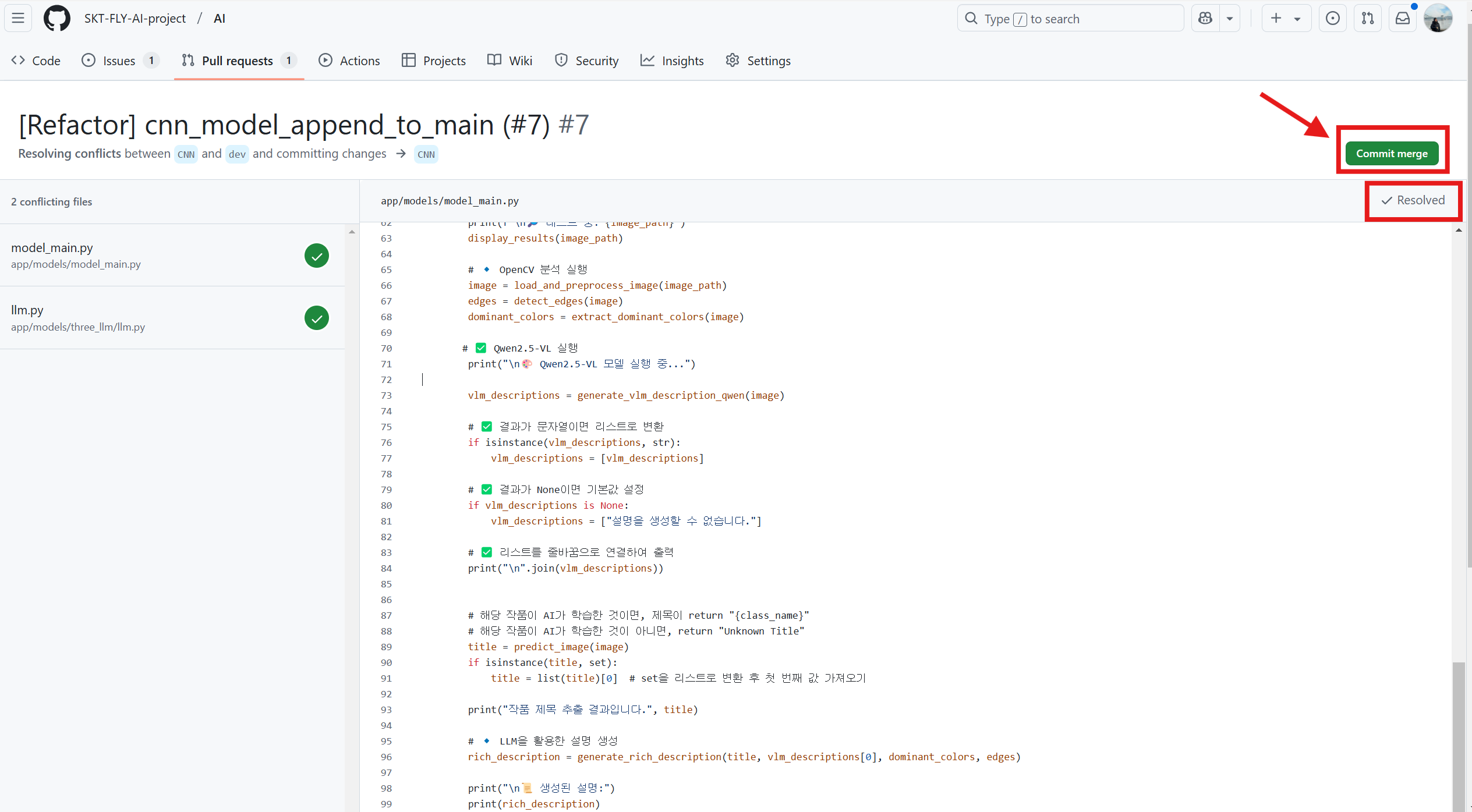
Task: Click the green checkmark next to model_main.py
Action: coord(316,256)
